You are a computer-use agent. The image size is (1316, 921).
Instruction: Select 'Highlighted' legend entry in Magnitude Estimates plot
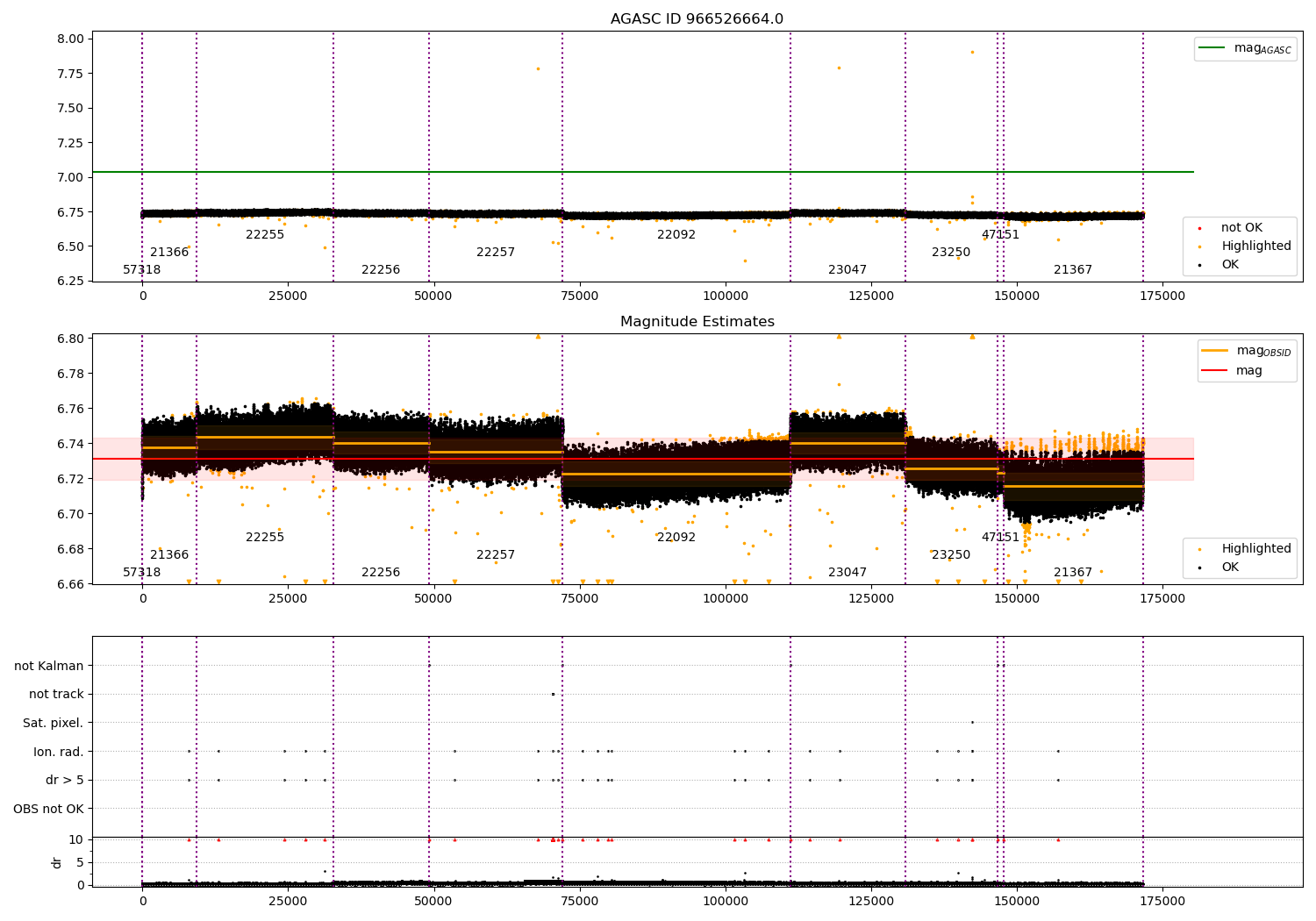[x=1256, y=549]
